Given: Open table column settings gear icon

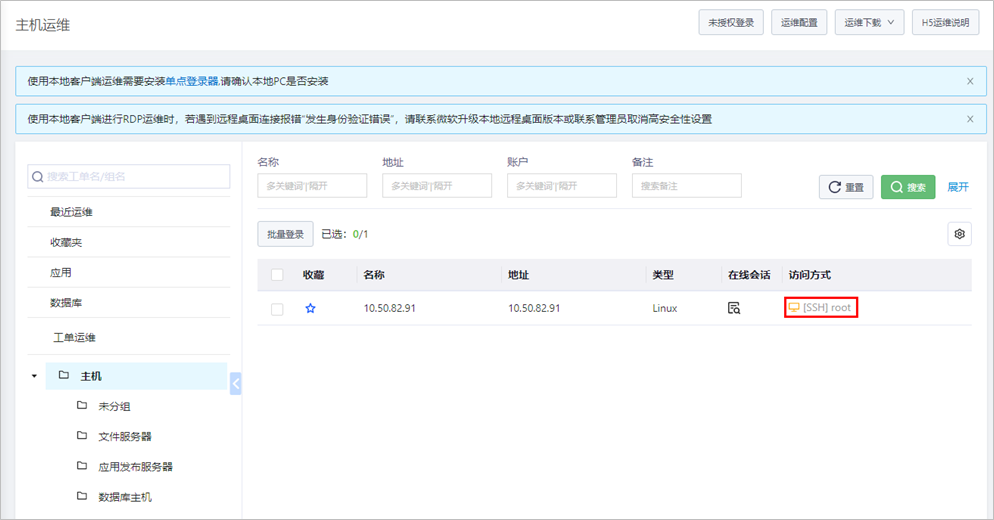Looking at the screenshot, I should 959,234.
